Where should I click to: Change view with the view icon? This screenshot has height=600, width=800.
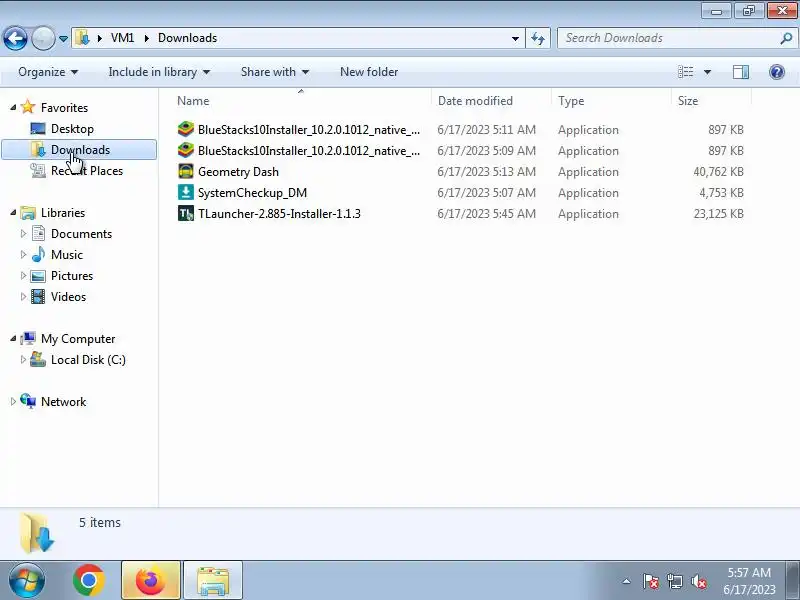click(x=685, y=72)
